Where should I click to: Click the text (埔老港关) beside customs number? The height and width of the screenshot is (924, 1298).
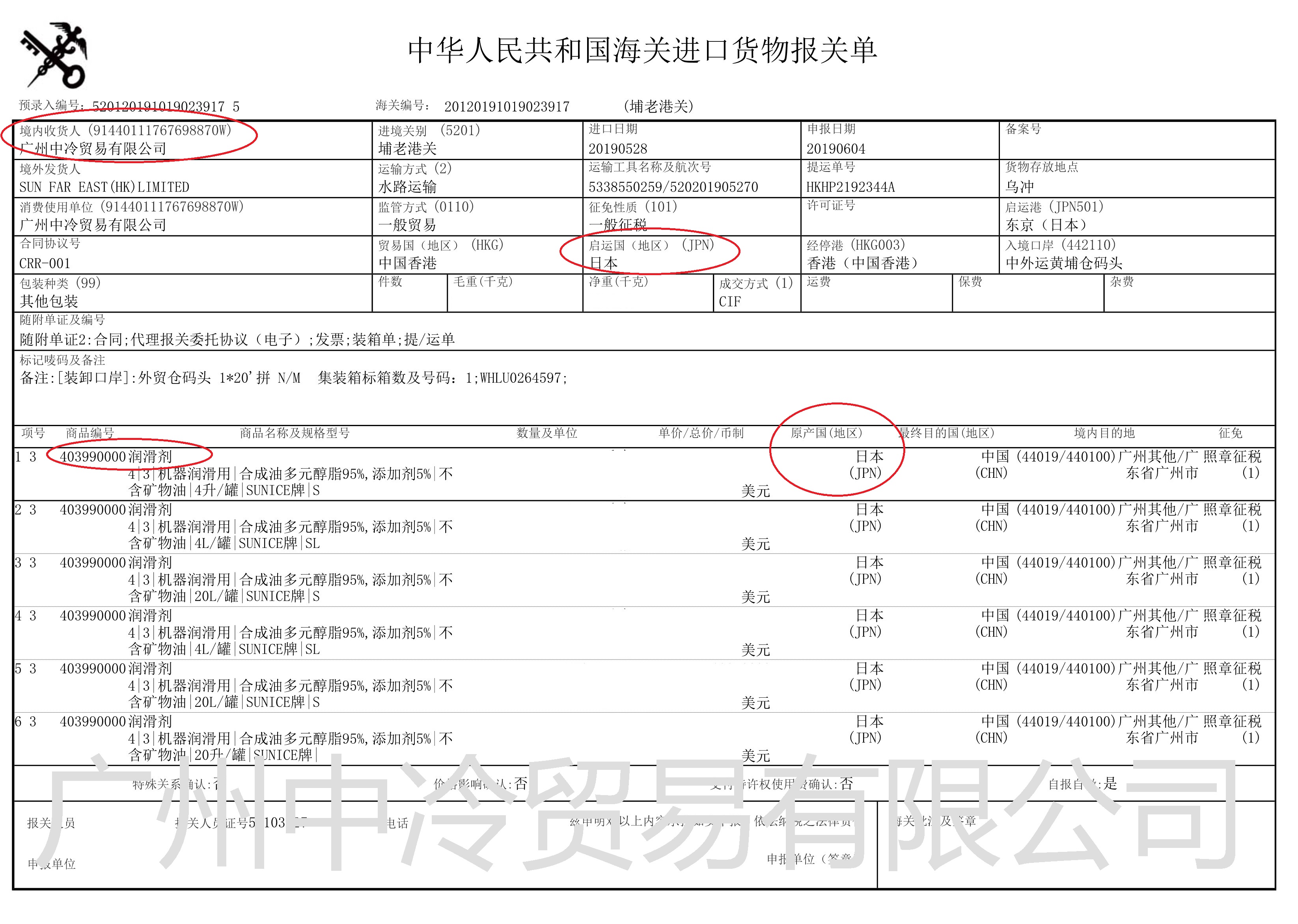tap(658, 106)
